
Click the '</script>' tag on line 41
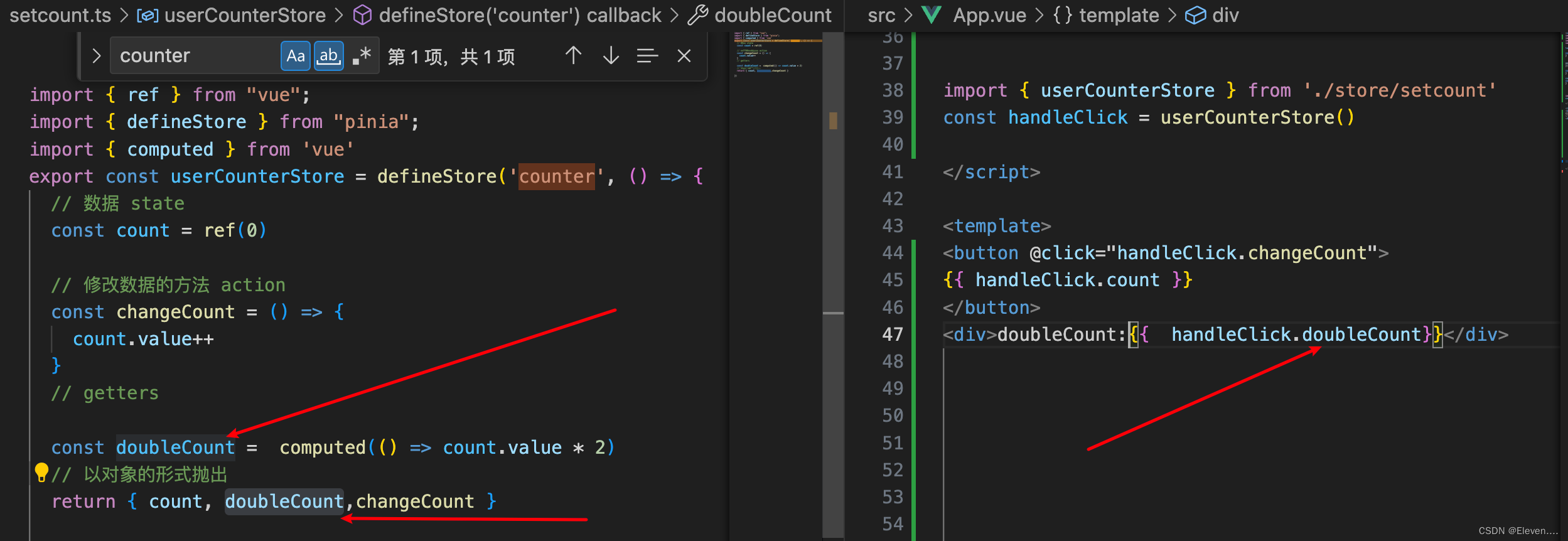991,172
